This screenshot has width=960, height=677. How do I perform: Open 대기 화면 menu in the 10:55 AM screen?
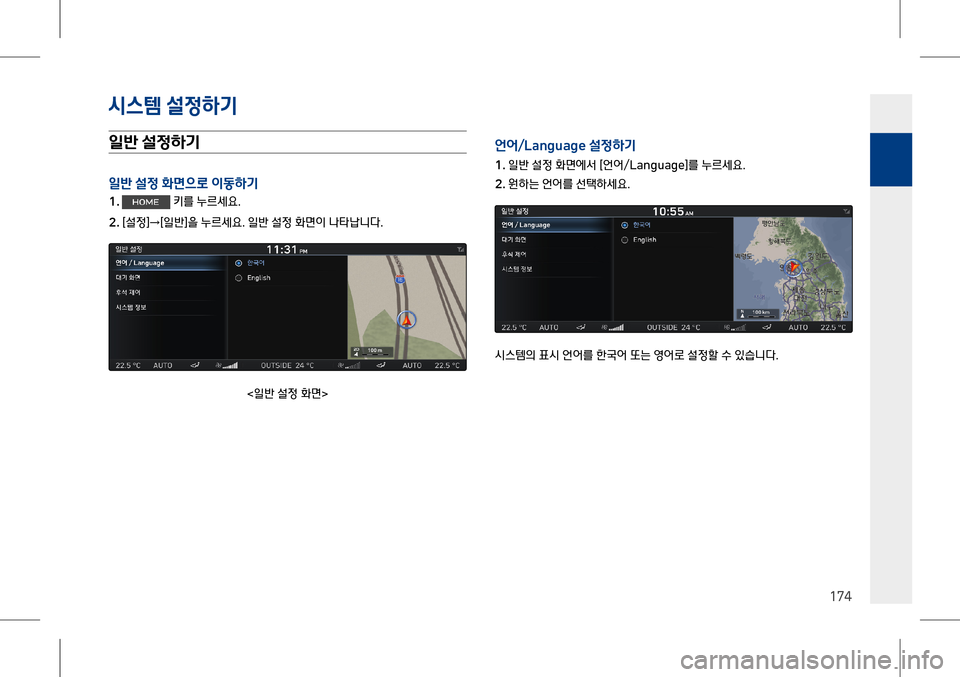point(554,240)
